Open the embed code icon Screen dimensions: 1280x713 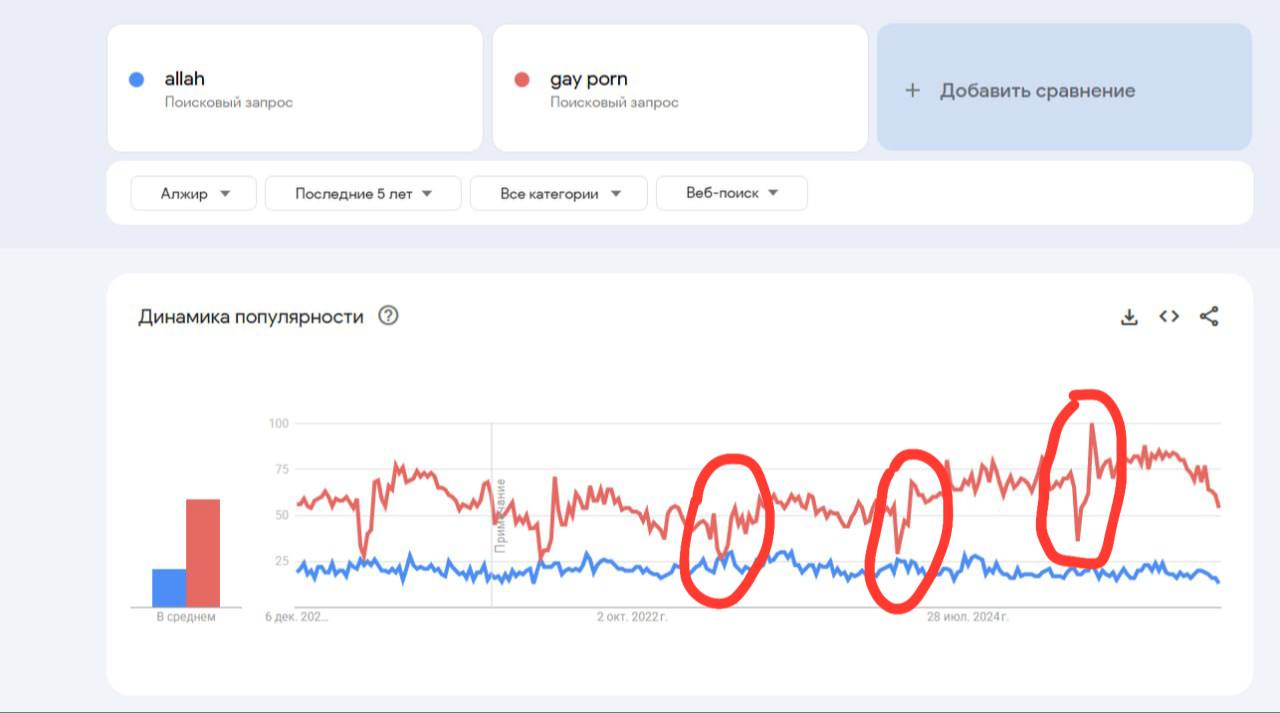click(1169, 316)
